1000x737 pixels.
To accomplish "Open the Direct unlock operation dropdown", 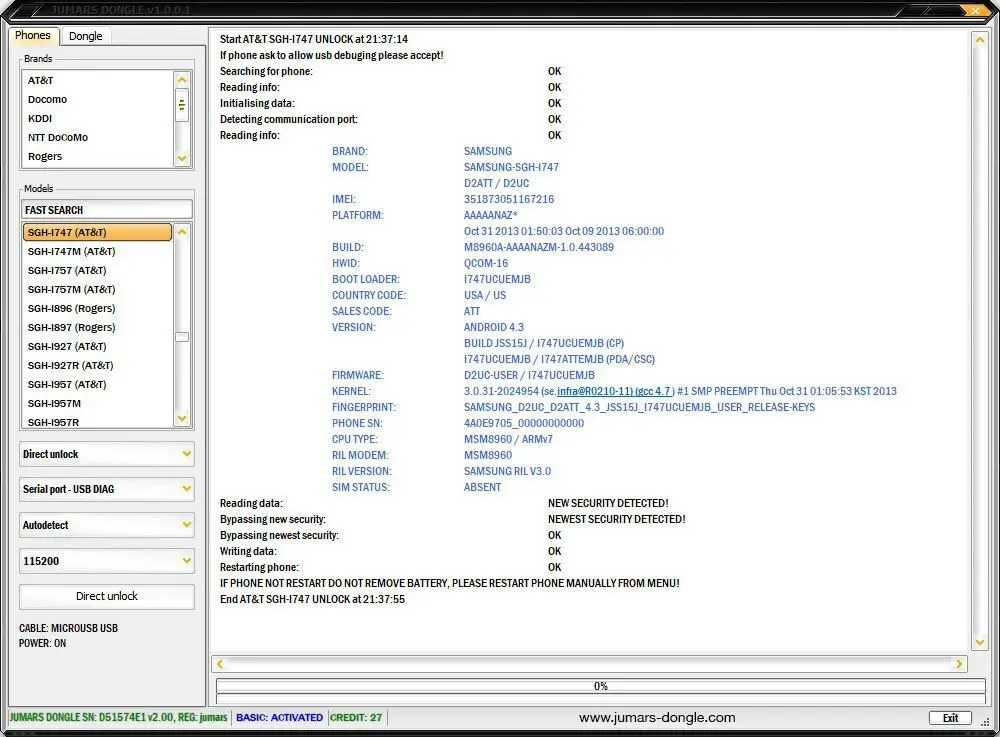I will [x=107, y=454].
